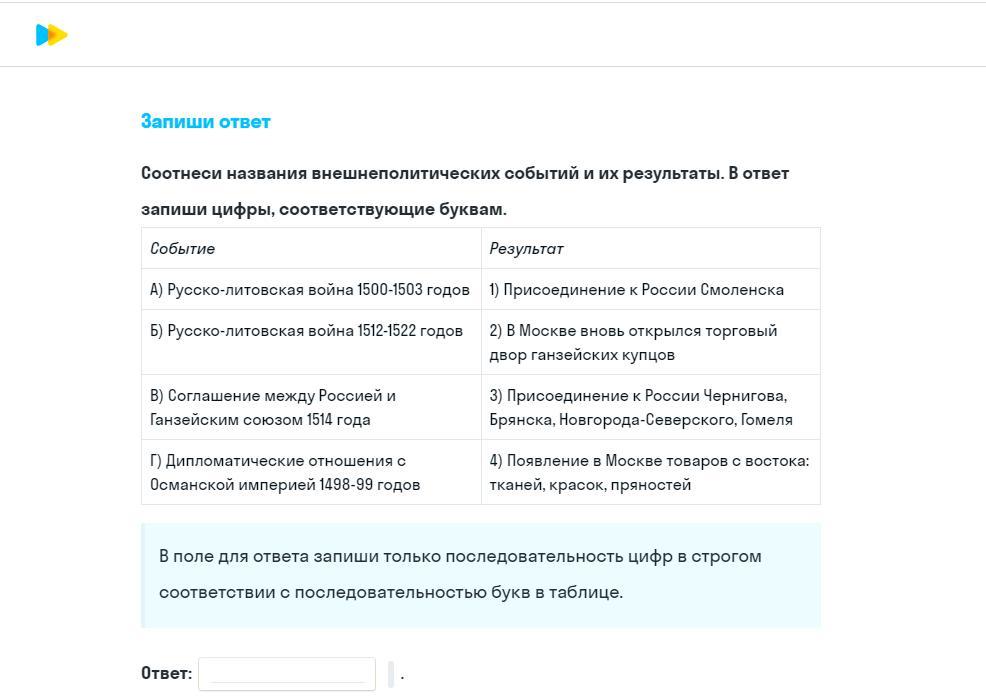Click cell 'А) Русско-литовская война 1500-1503 годов'
The height and width of the screenshot is (696, 986).
point(311,289)
